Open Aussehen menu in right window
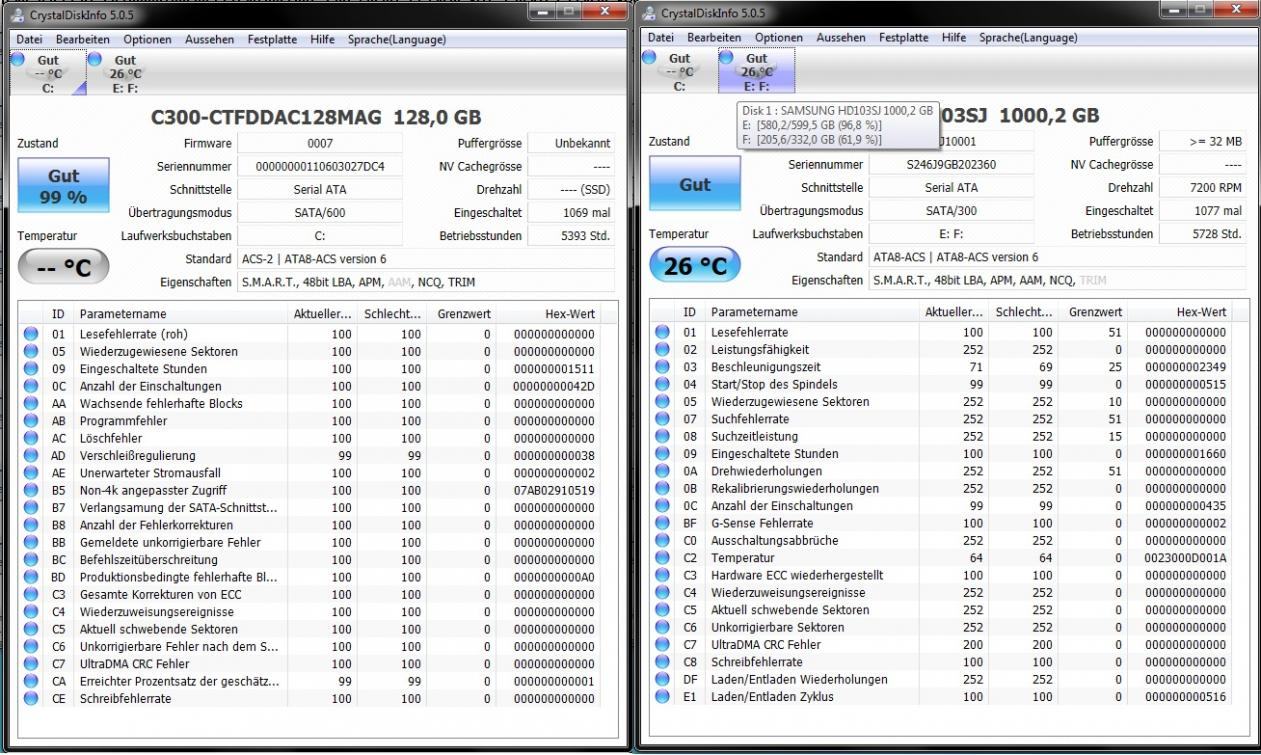The height and width of the screenshot is (755, 1261). pyautogui.click(x=841, y=38)
